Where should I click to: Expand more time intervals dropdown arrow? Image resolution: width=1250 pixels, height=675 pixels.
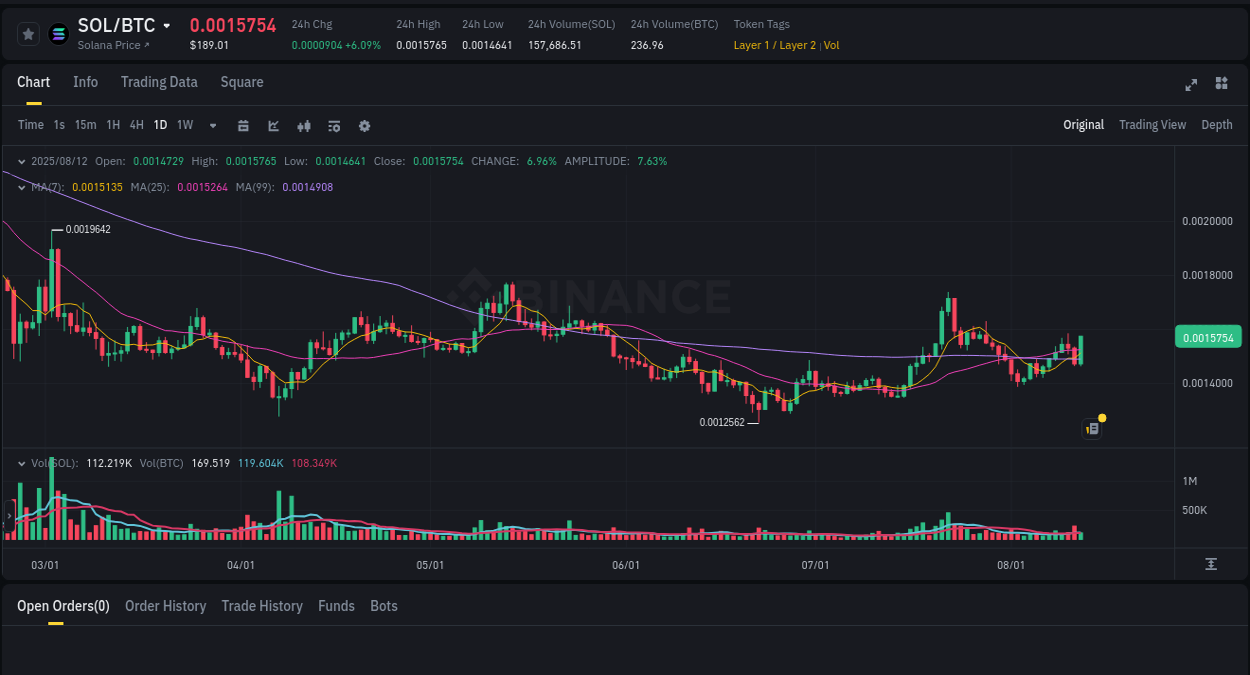point(213,125)
